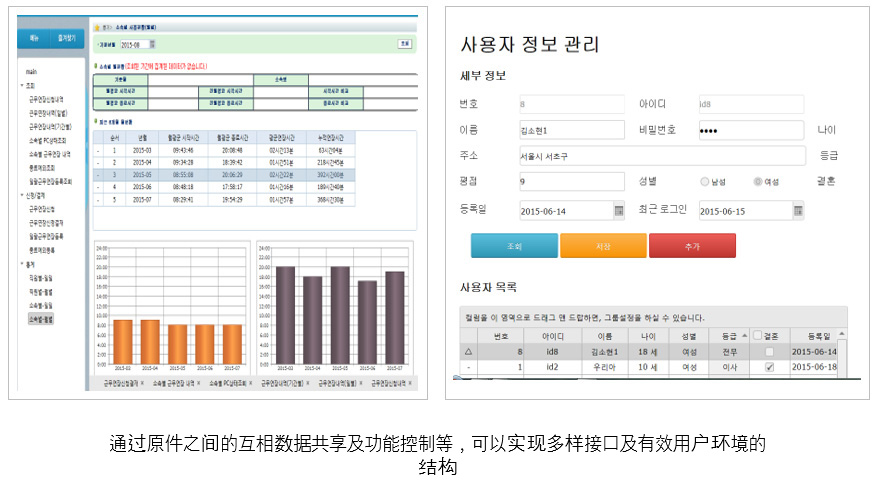The height and width of the screenshot is (500, 876).
Task: Toggle the 결혼 header checkbox in user list
Action: pyautogui.click(x=758, y=335)
